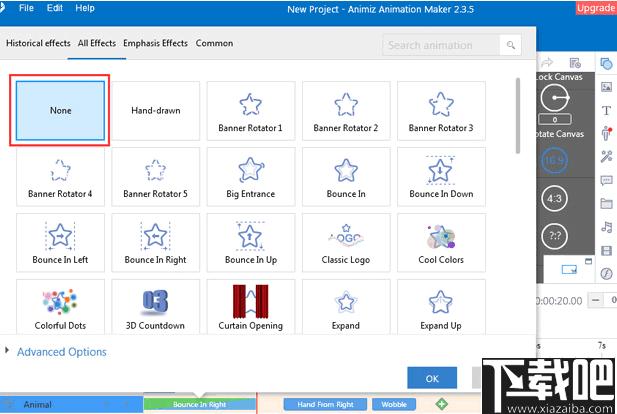Click the Search animation input field
617x414 pixels.
point(441,45)
